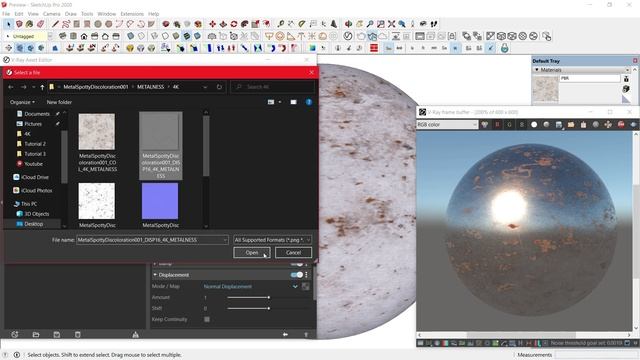This screenshot has width=640, height=360.
Task: Open the Displacement section options kebab menu
Action: (307, 275)
